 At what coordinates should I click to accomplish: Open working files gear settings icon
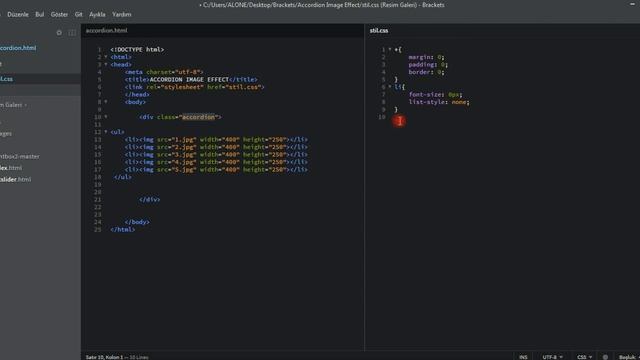(x=59, y=33)
